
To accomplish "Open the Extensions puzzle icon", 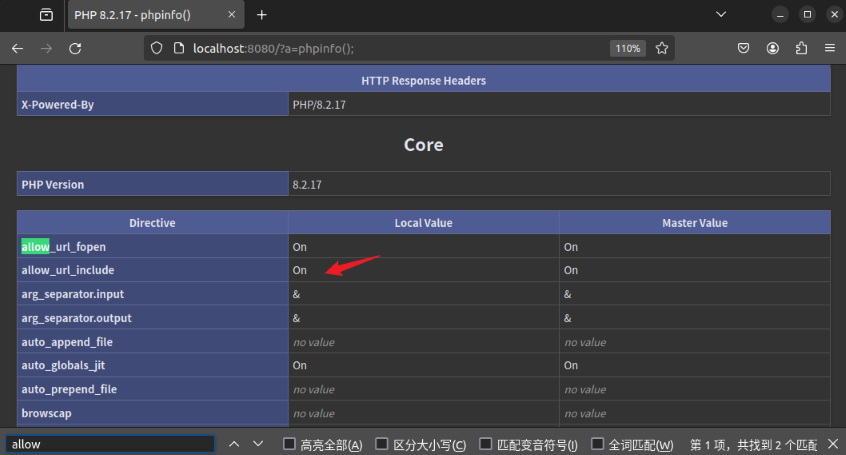I will pyautogui.click(x=801, y=48).
